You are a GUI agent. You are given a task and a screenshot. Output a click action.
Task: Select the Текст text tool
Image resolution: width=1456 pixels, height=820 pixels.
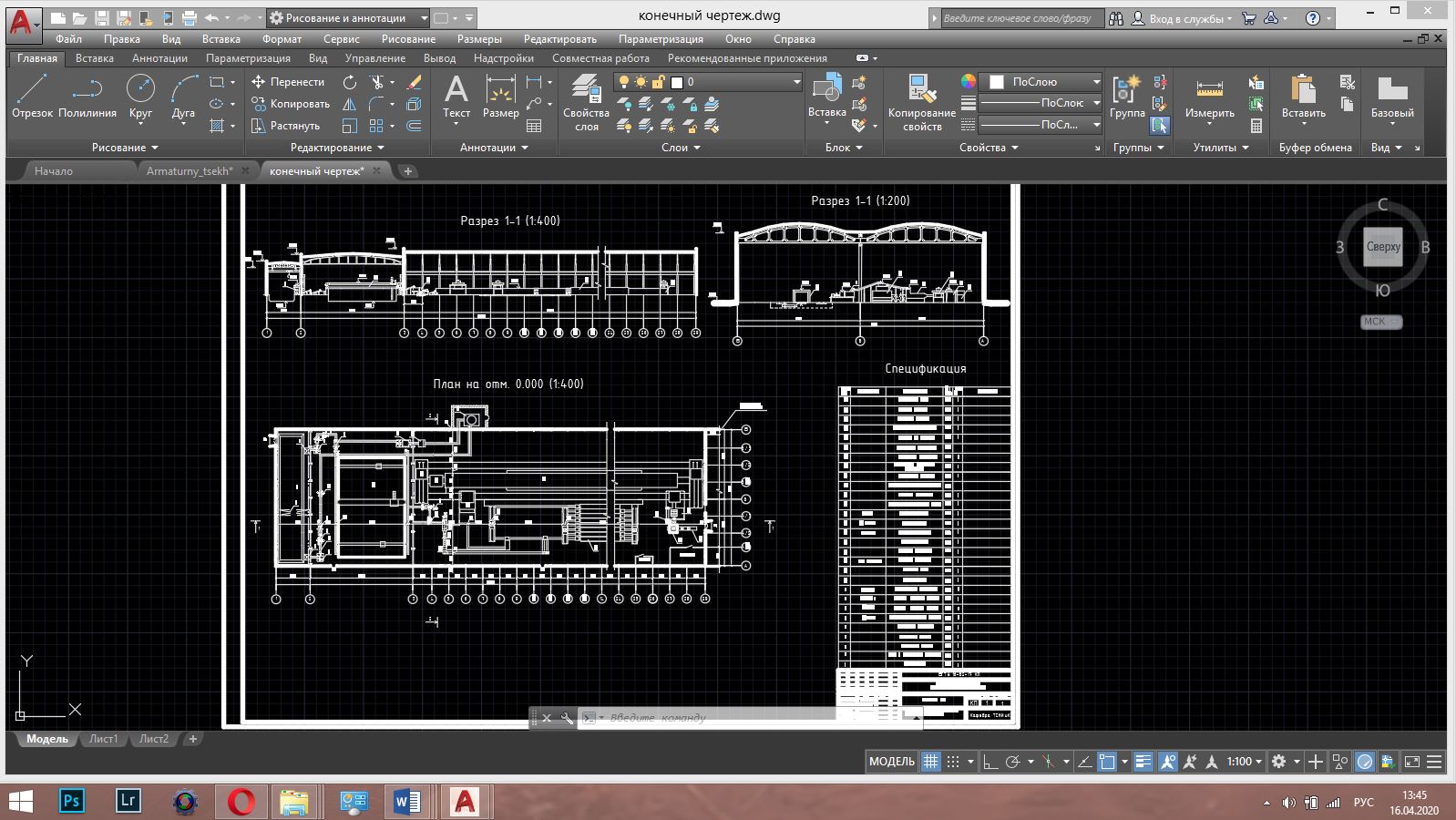456,97
